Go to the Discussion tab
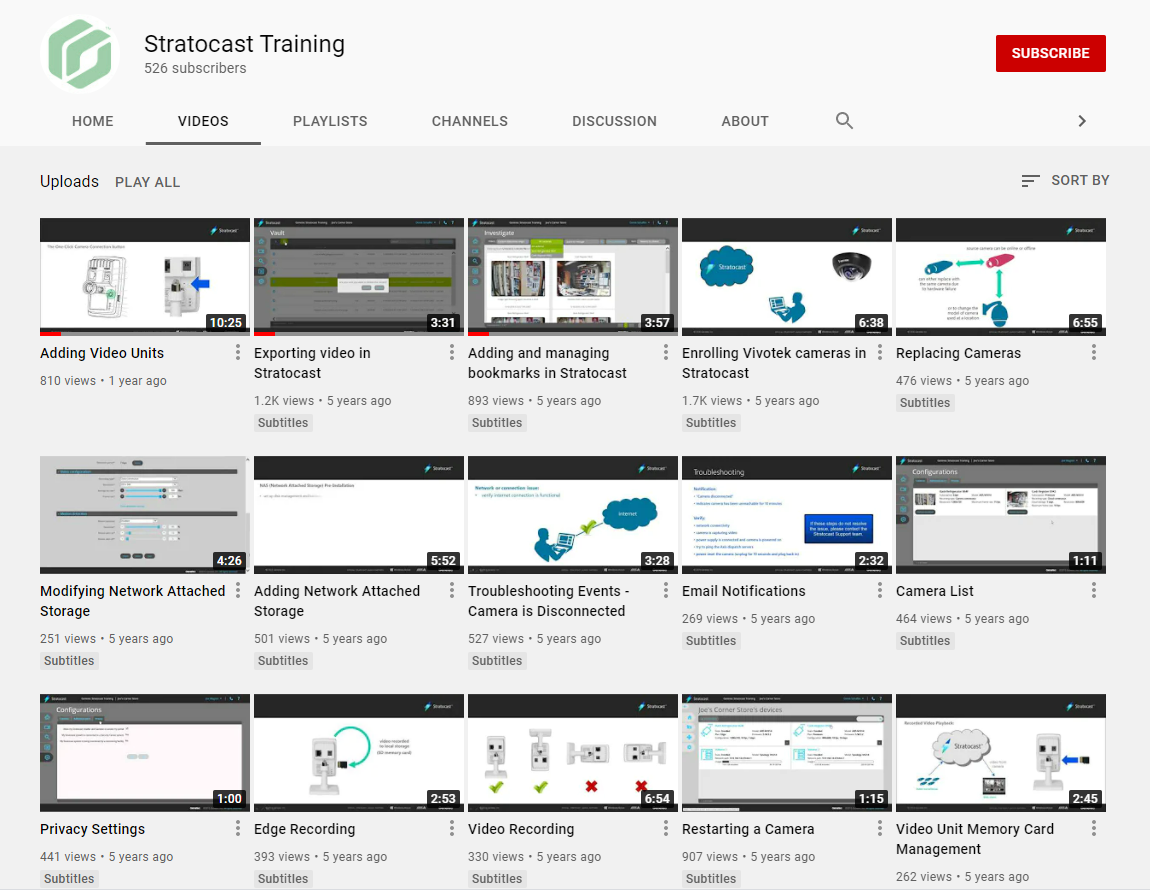 pyautogui.click(x=614, y=121)
